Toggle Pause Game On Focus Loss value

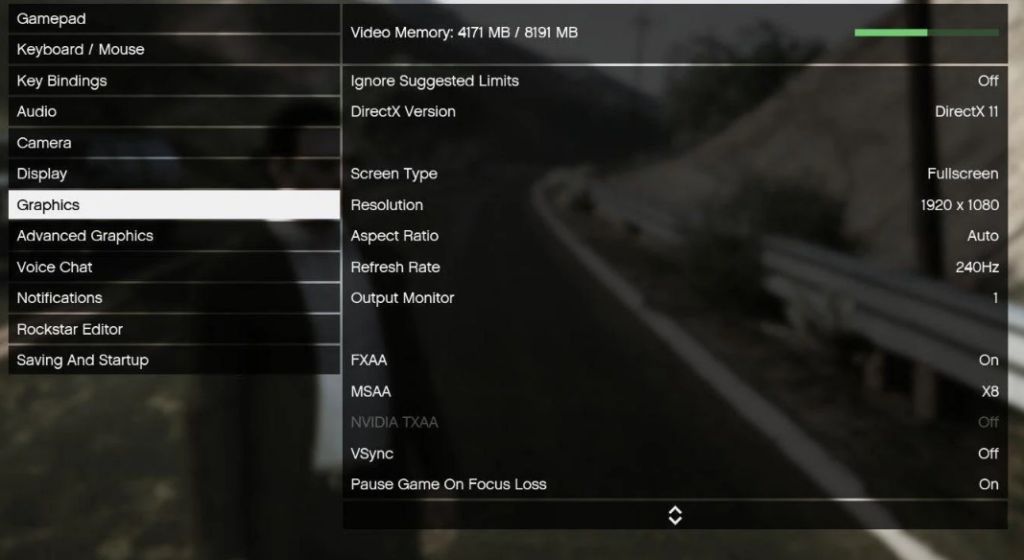pyautogui.click(x=989, y=484)
